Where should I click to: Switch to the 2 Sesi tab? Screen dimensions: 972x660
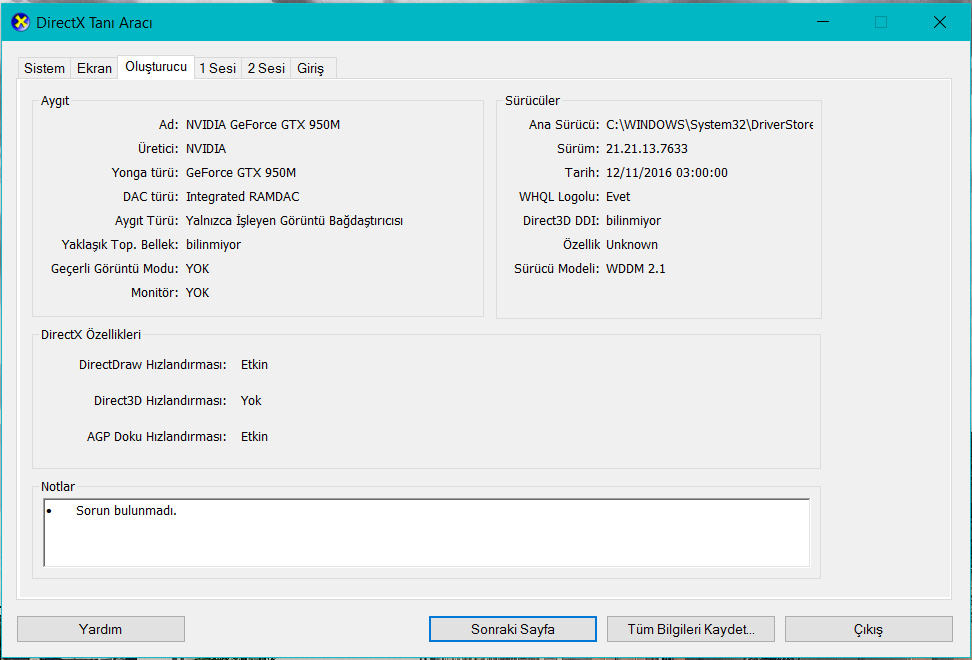click(266, 68)
